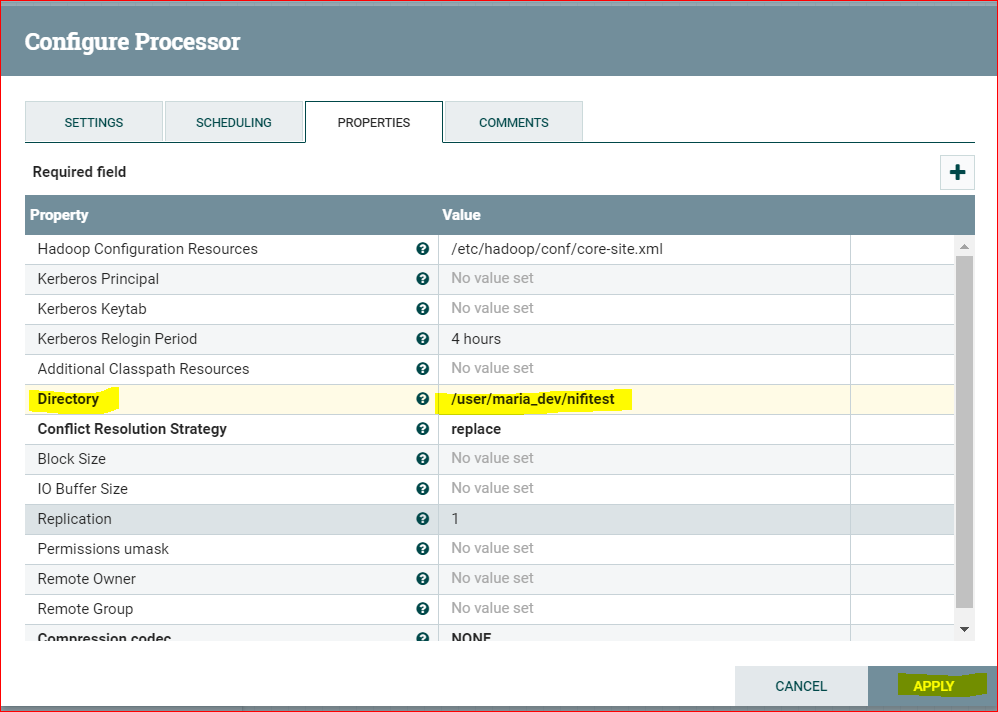Set the Block Size value field

point(644,459)
